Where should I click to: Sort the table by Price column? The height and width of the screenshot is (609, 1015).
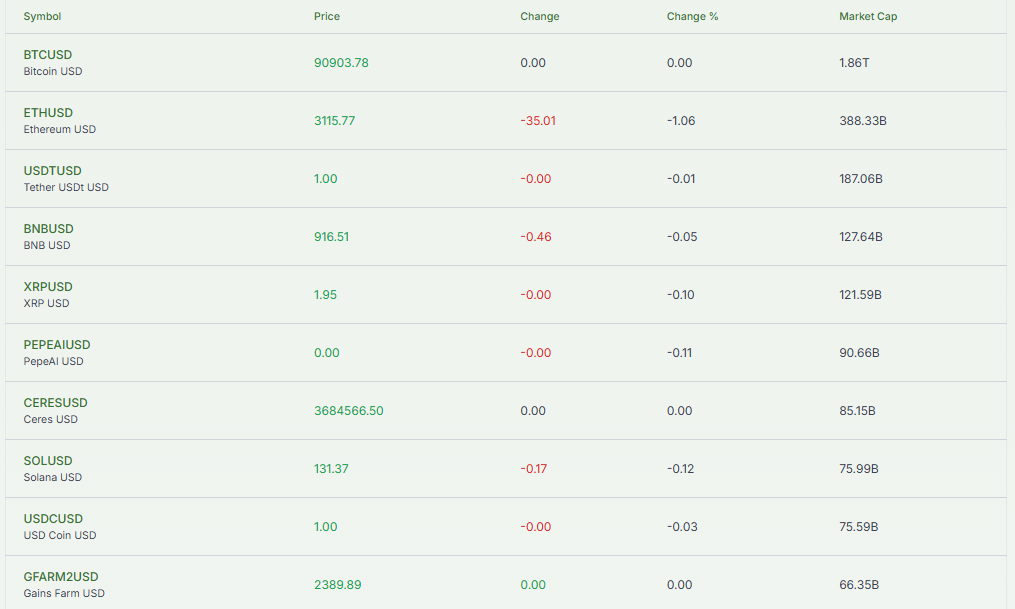coord(326,16)
